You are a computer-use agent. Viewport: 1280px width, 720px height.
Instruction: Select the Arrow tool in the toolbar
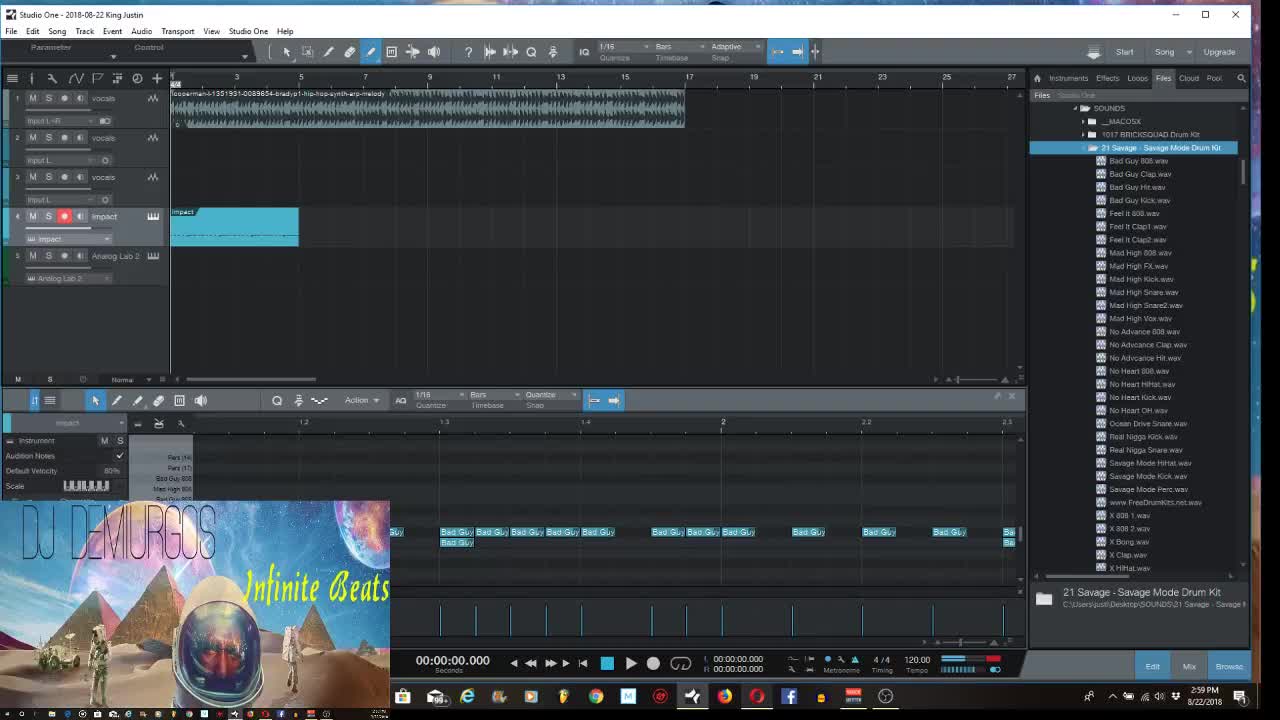pos(287,52)
